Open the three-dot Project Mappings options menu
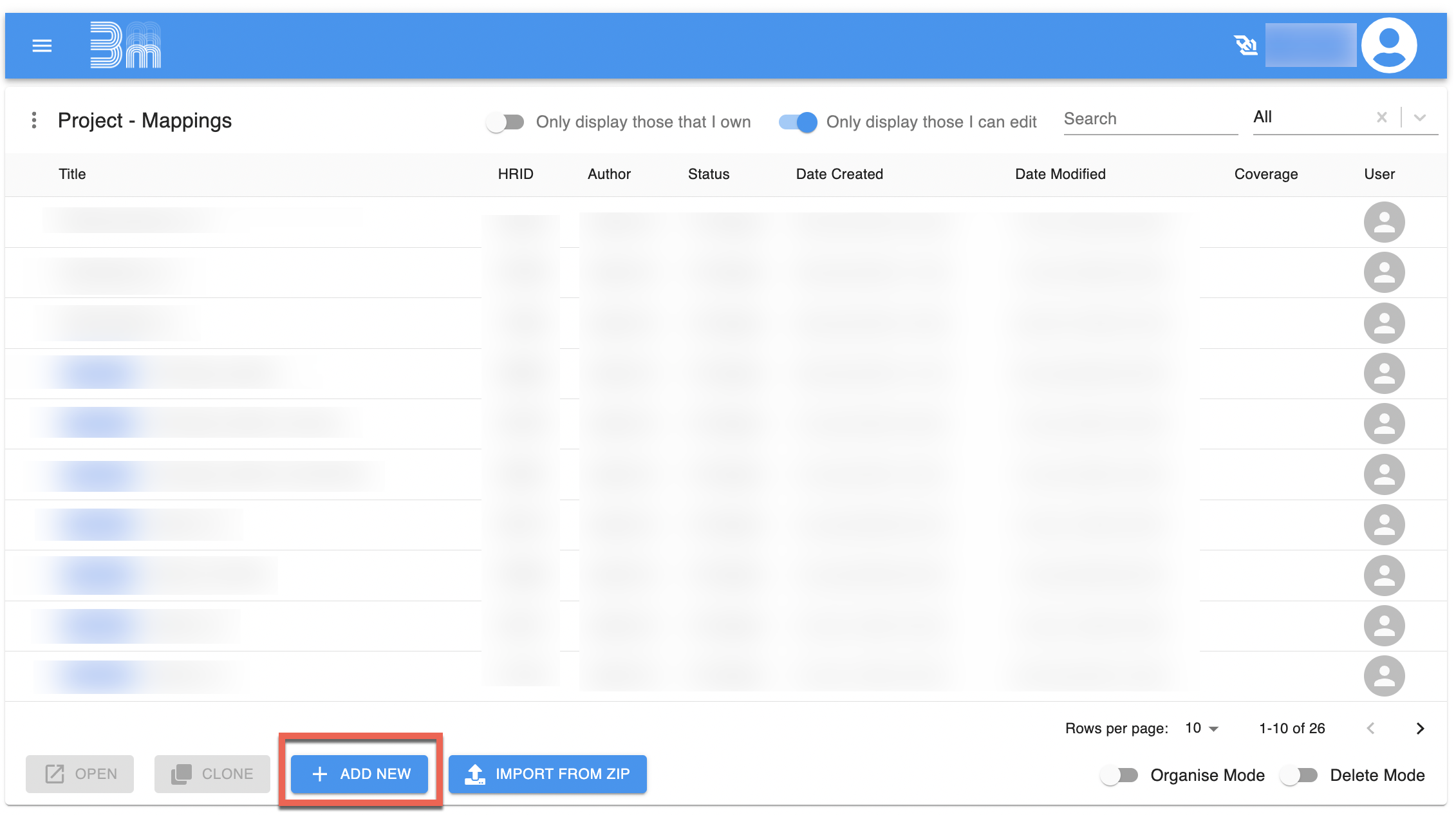 (x=34, y=120)
